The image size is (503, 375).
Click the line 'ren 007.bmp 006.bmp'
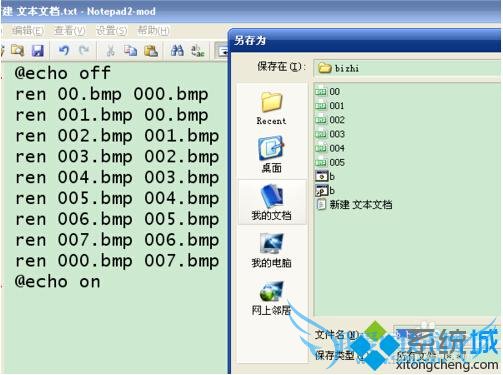tap(117, 240)
